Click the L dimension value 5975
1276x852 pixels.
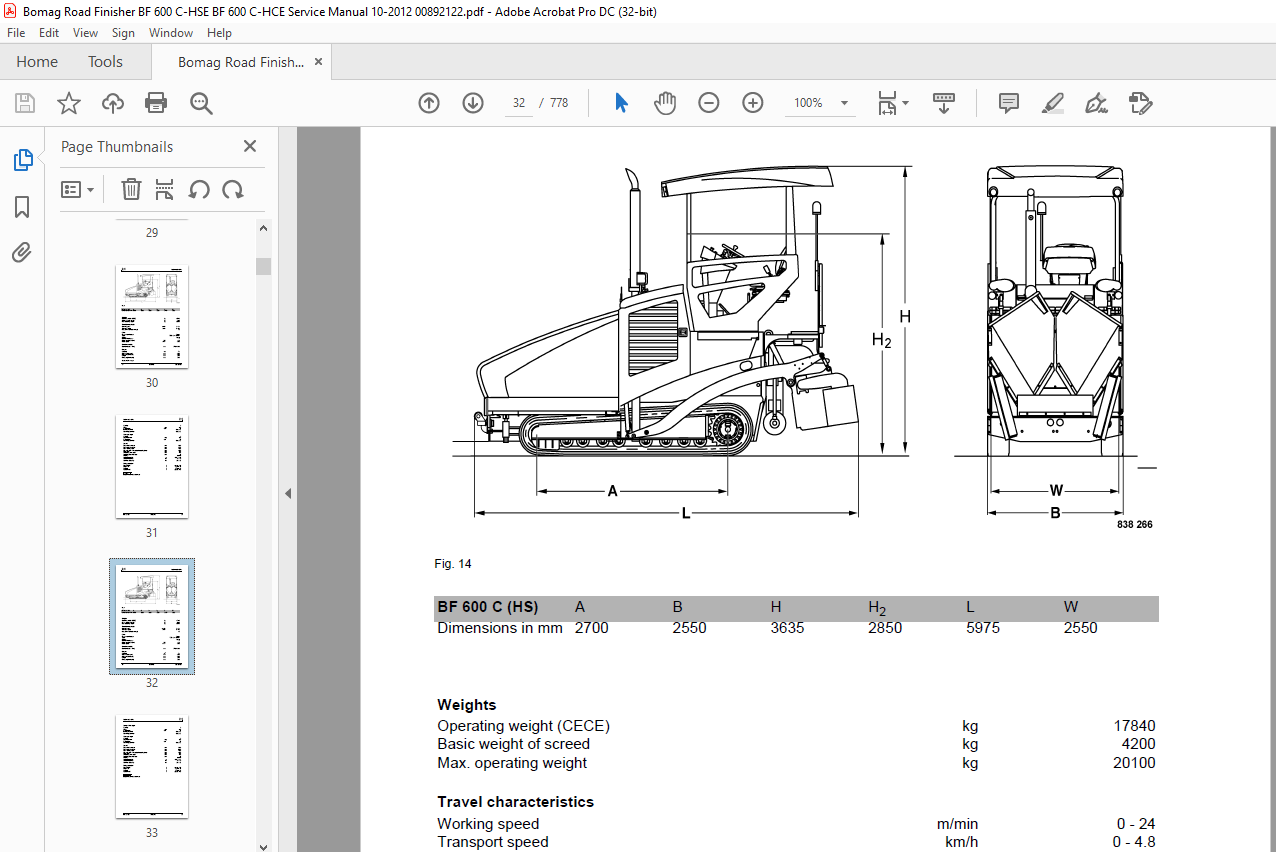[983, 628]
